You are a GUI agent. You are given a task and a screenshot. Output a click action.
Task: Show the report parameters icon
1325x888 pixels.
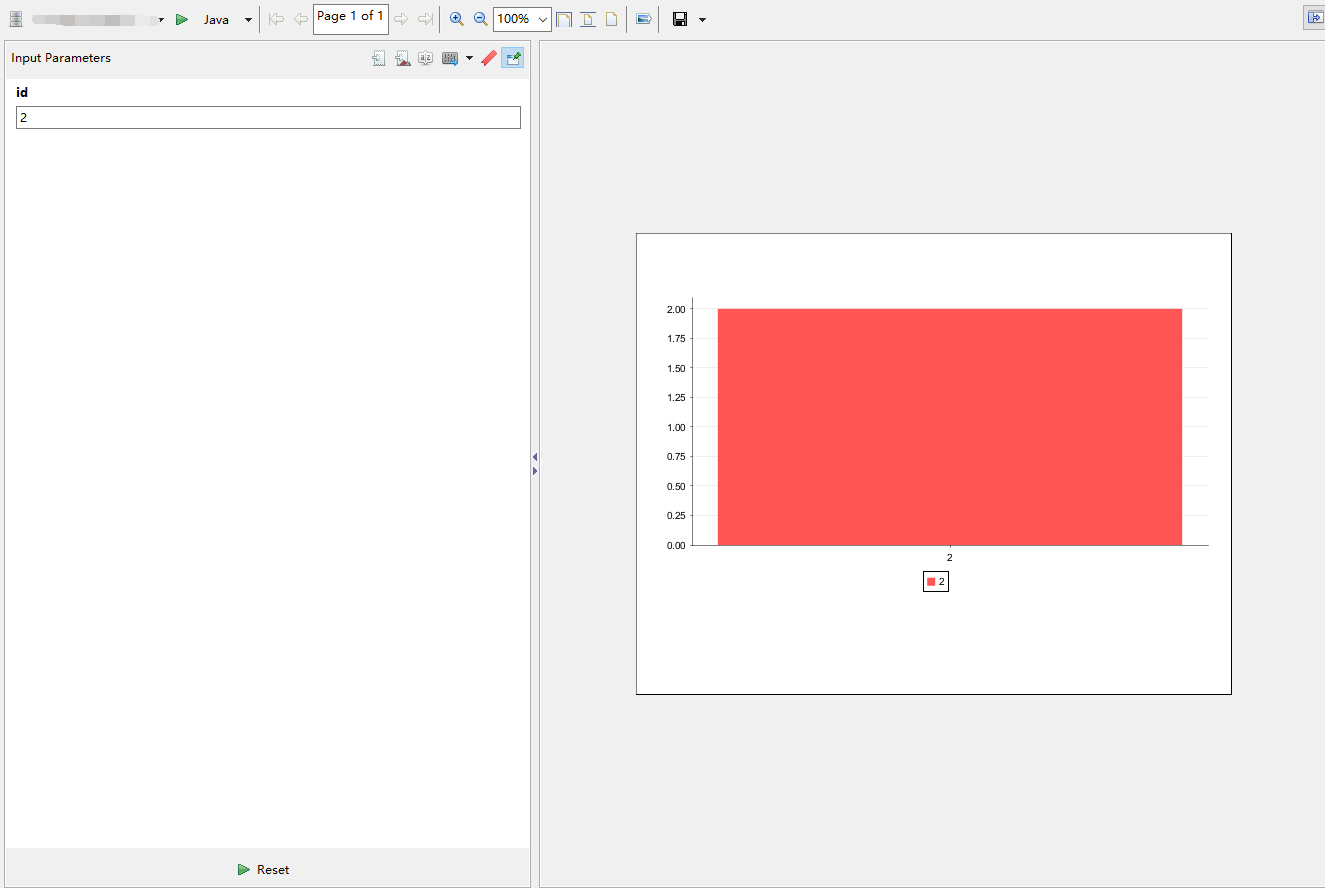point(402,59)
